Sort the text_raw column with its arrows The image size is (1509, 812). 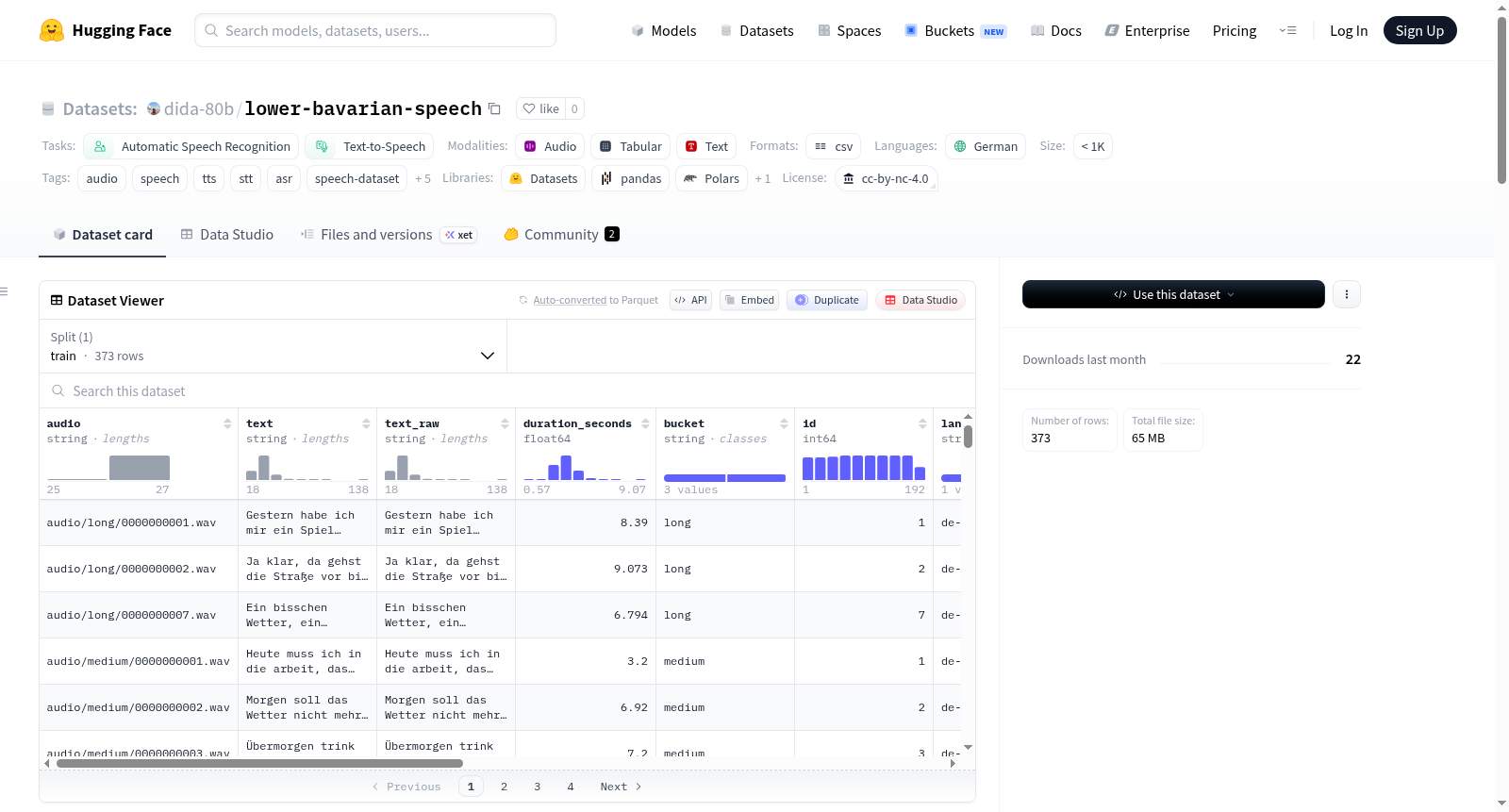pyautogui.click(x=505, y=423)
